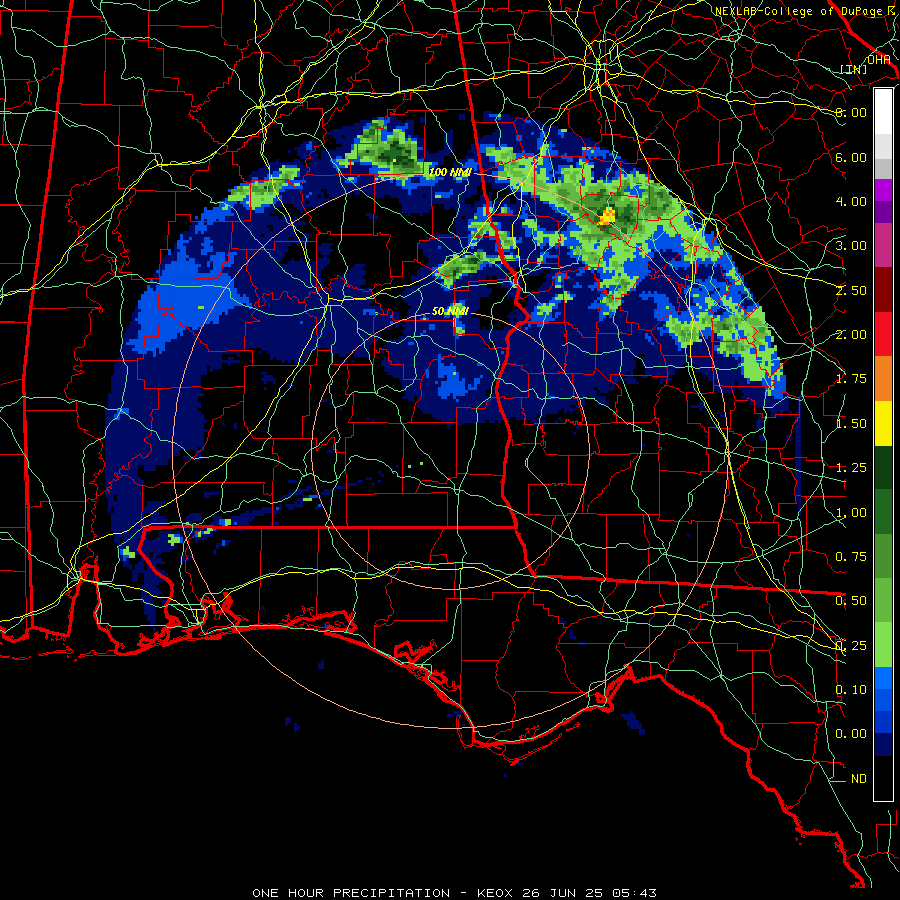
Task: Click the 'KEOX' station identifier in the title
Action: (497, 893)
